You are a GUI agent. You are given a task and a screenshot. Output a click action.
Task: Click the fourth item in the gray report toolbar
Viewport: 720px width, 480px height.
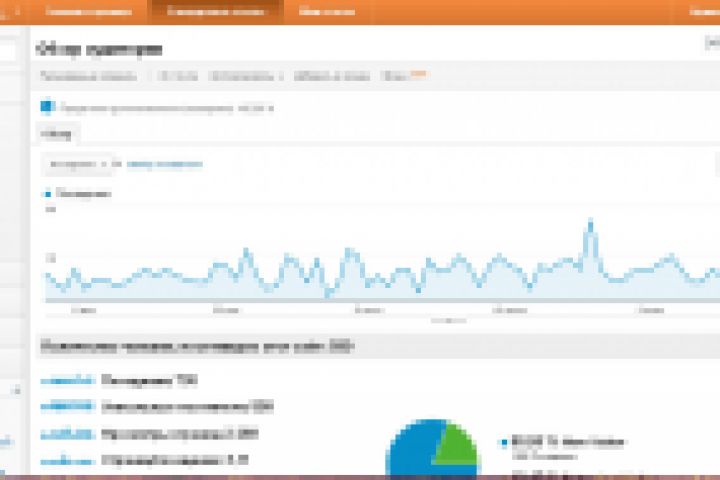[332, 76]
